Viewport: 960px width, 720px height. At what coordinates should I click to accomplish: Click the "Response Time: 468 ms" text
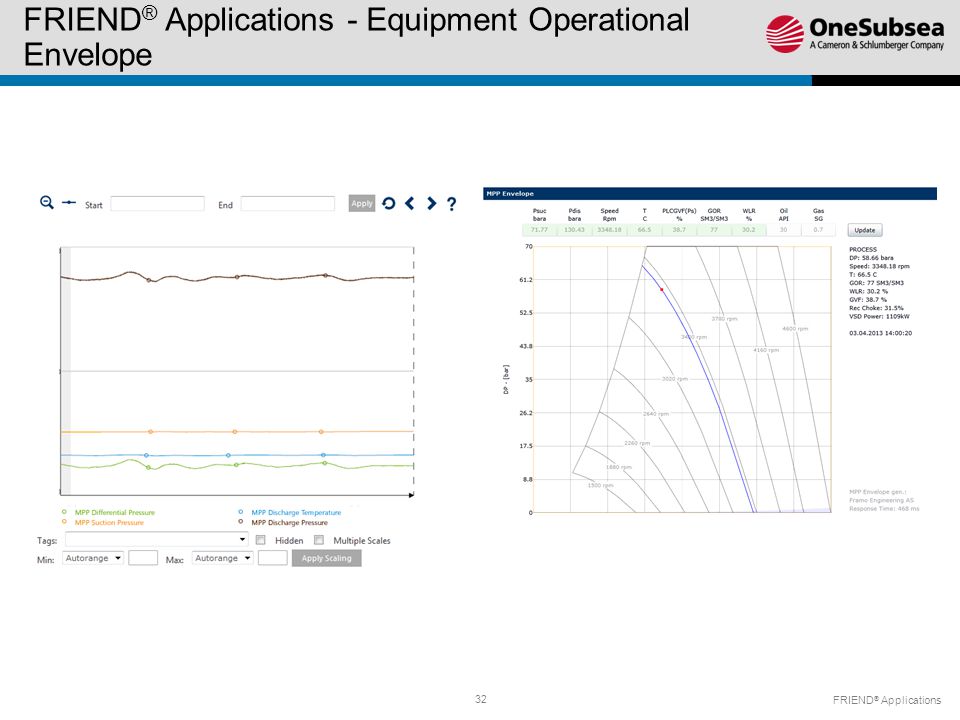(x=884, y=508)
